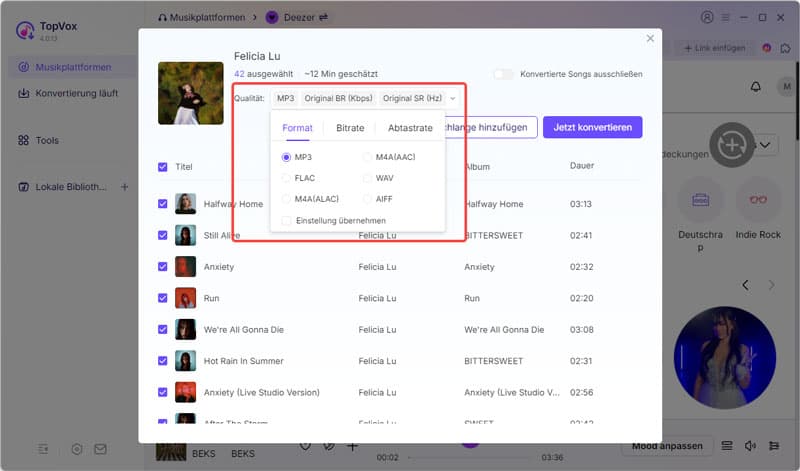This screenshot has height=471, width=800.
Task: Open the Original SR (Hz) setting
Action: pyautogui.click(x=412, y=98)
